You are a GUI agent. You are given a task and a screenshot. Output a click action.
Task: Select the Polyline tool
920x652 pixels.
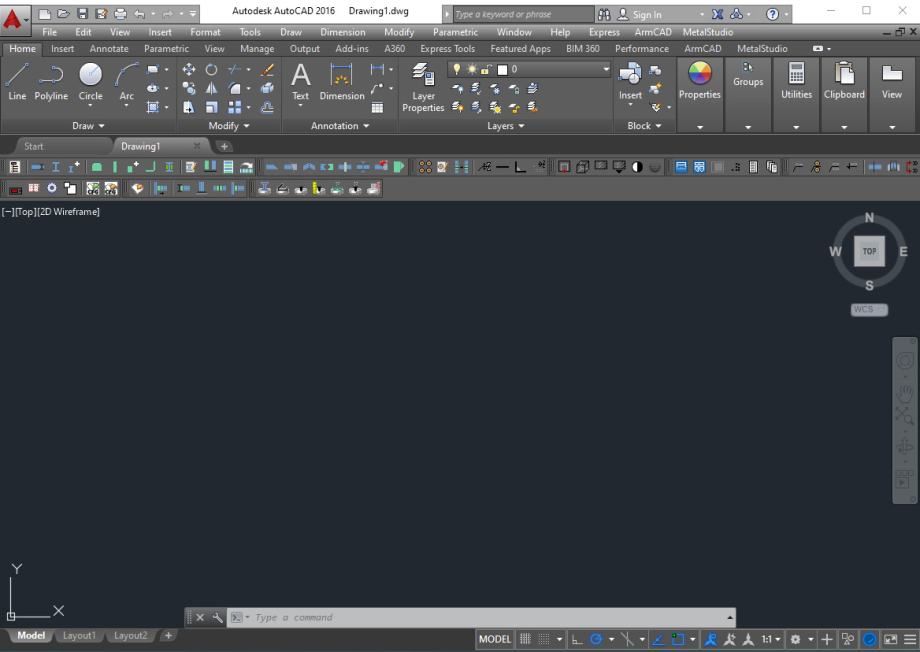click(51, 82)
